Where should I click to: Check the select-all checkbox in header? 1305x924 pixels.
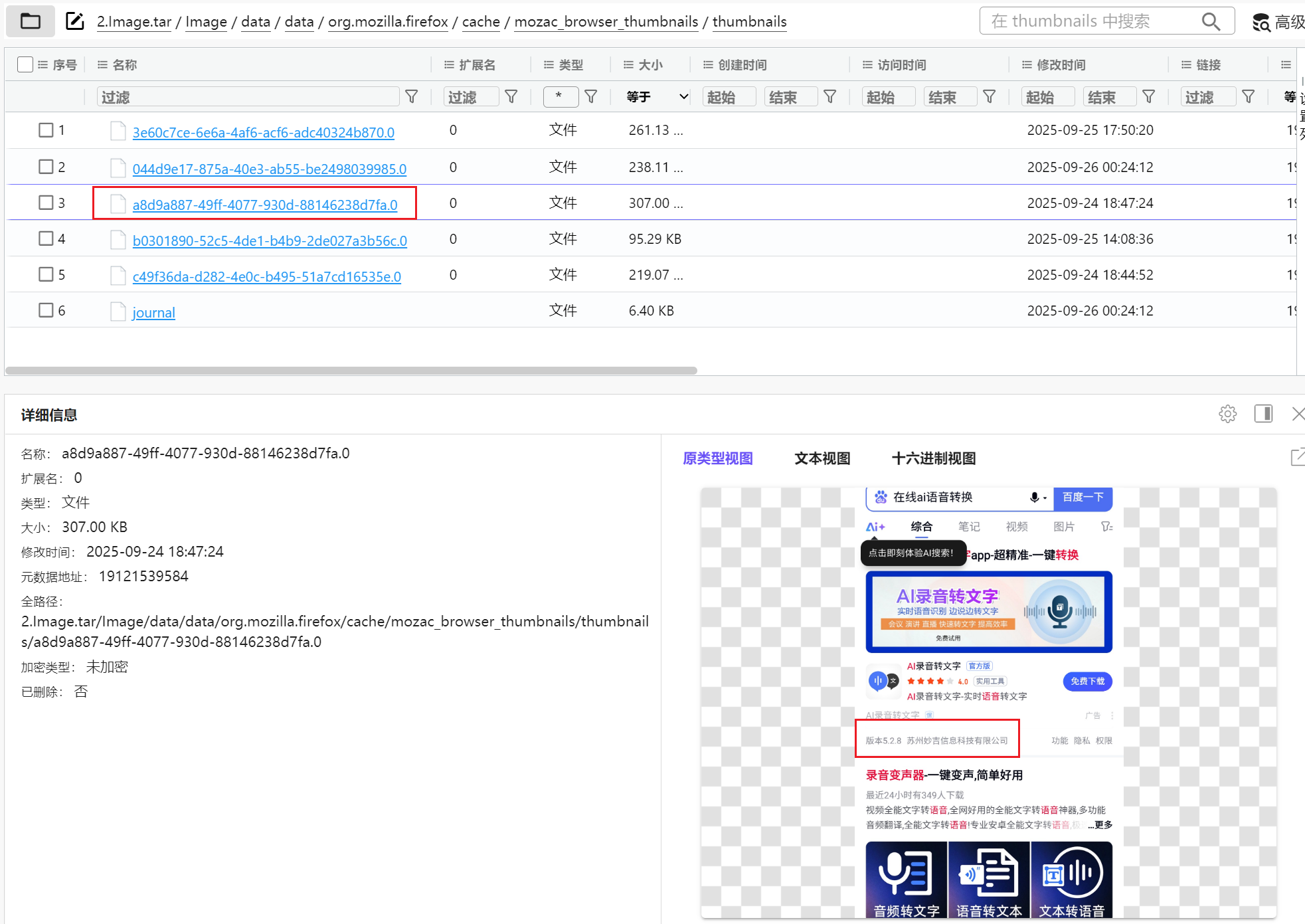point(25,64)
